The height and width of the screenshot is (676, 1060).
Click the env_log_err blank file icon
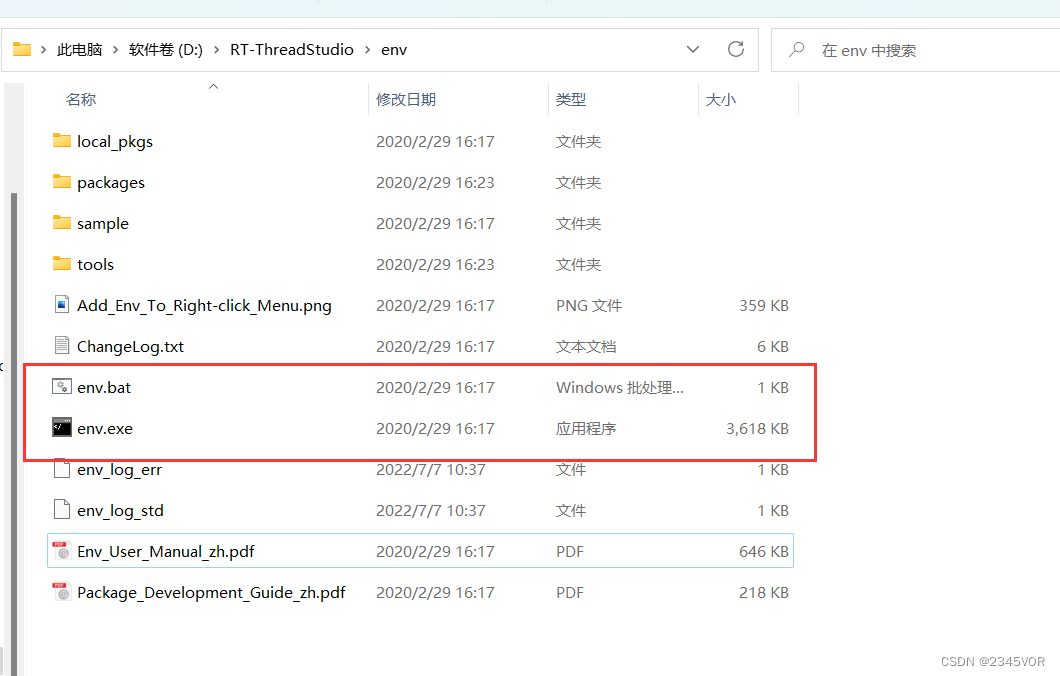coord(62,468)
